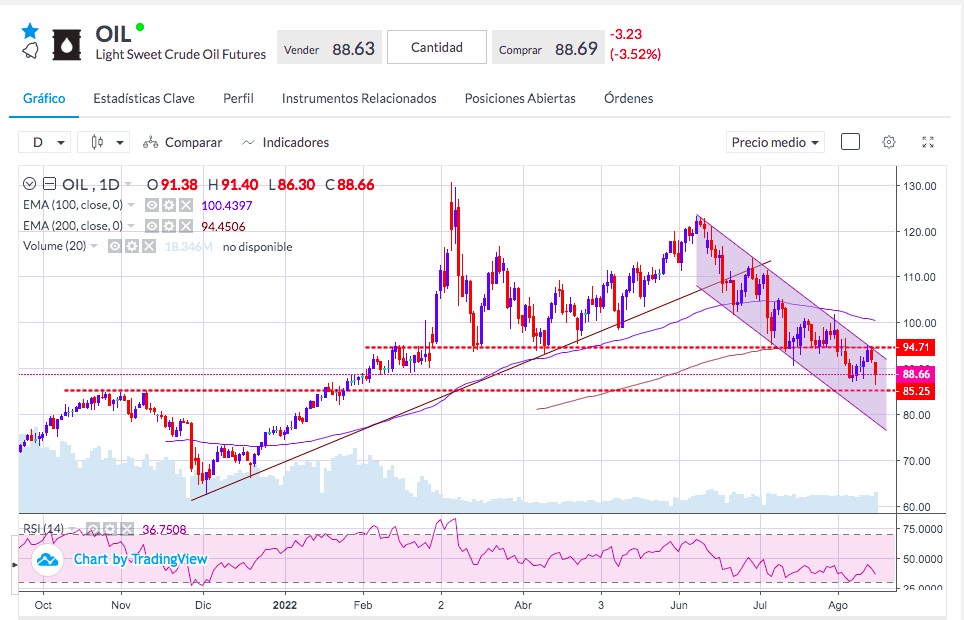The width and height of the screenshot is (964, 620).
Task: Click the blue favorite star for OIL
Action: click(x=30, y=31)
